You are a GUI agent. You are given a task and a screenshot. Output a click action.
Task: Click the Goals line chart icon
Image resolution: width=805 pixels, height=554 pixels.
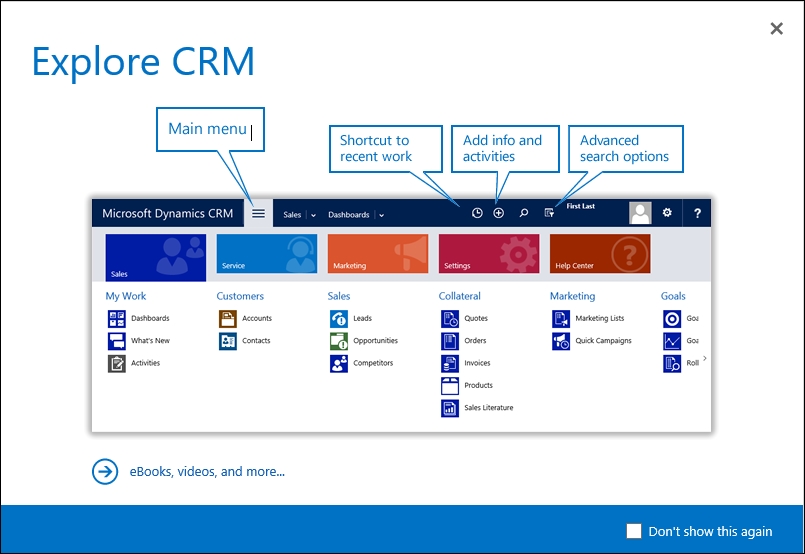click(672, 341)
